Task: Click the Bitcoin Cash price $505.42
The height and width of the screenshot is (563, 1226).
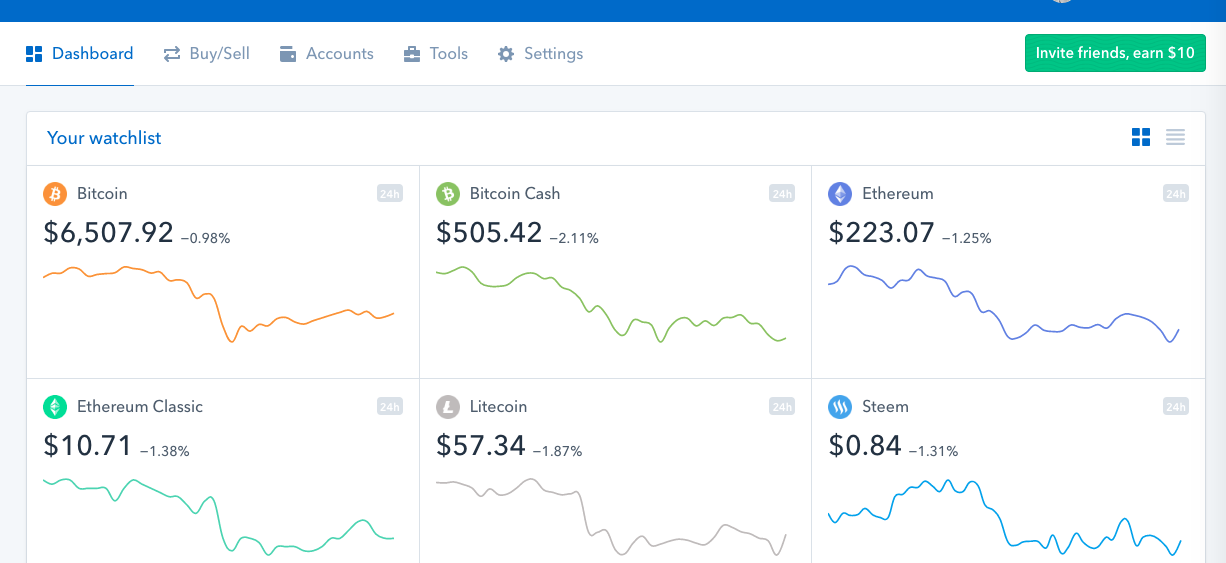Action: [489, 233]
